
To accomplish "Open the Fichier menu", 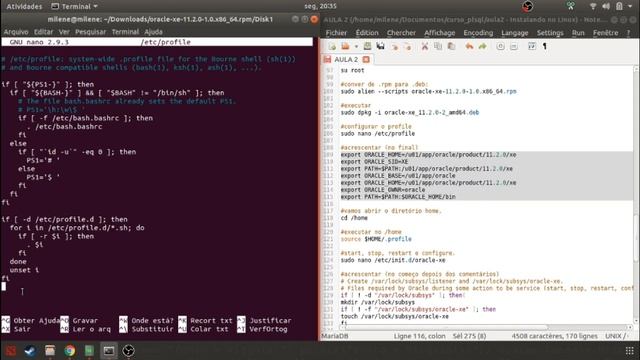I will point(336,33).
